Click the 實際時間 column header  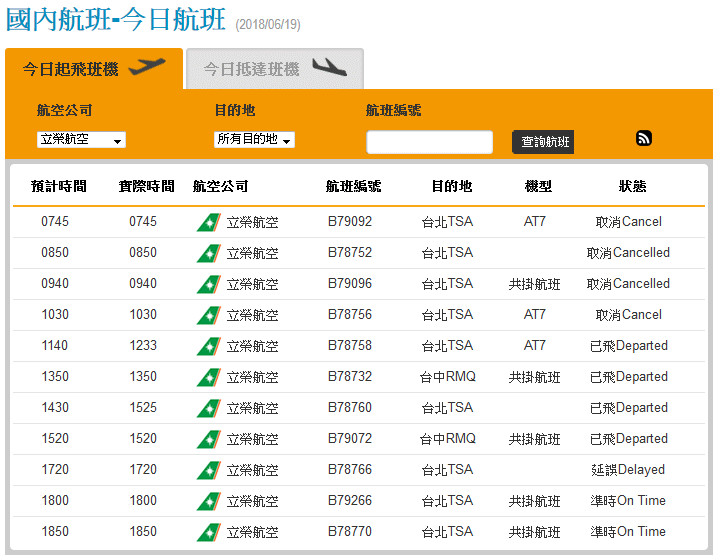pos(146,186)
